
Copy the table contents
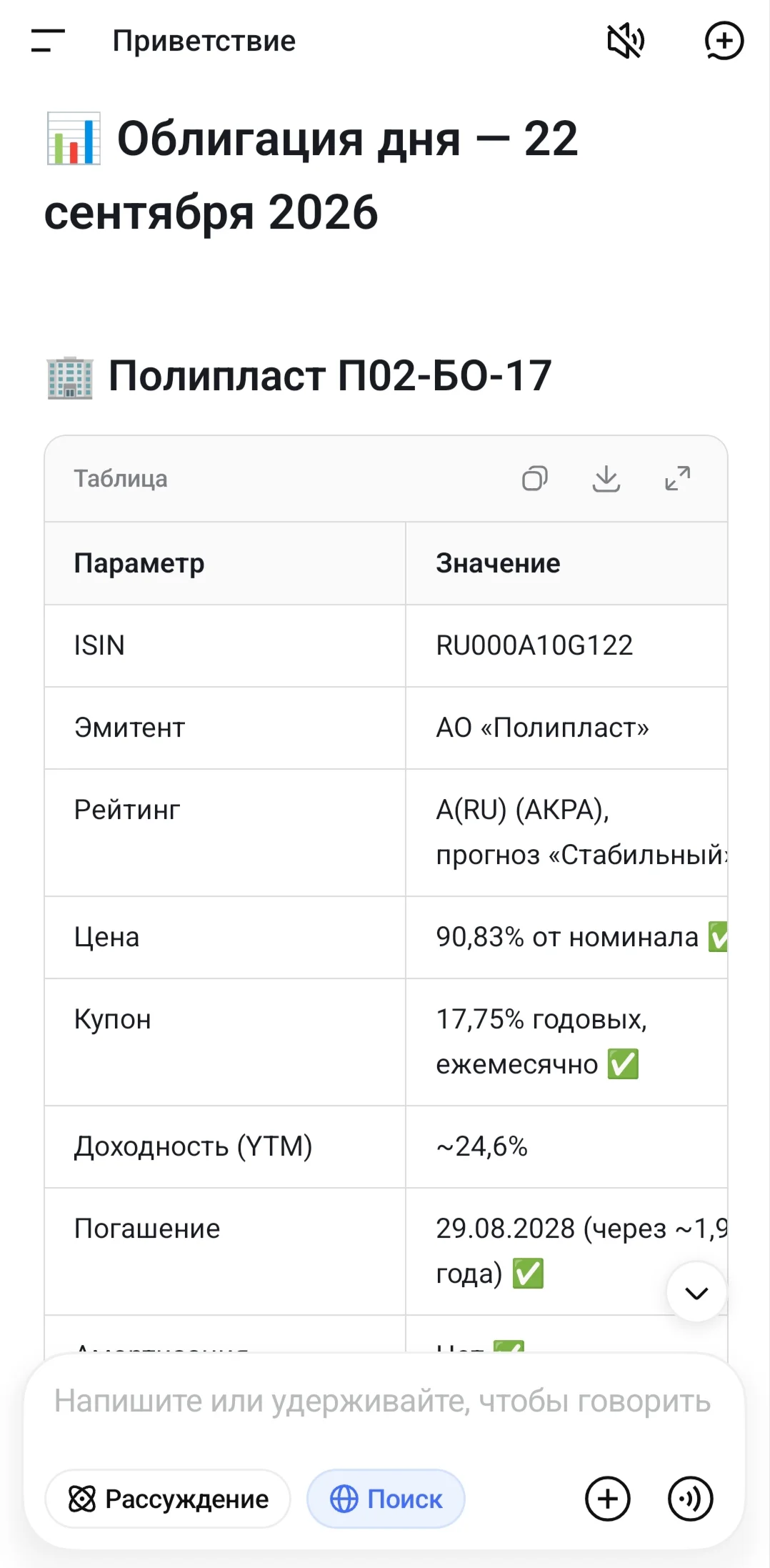pos(535,478)
